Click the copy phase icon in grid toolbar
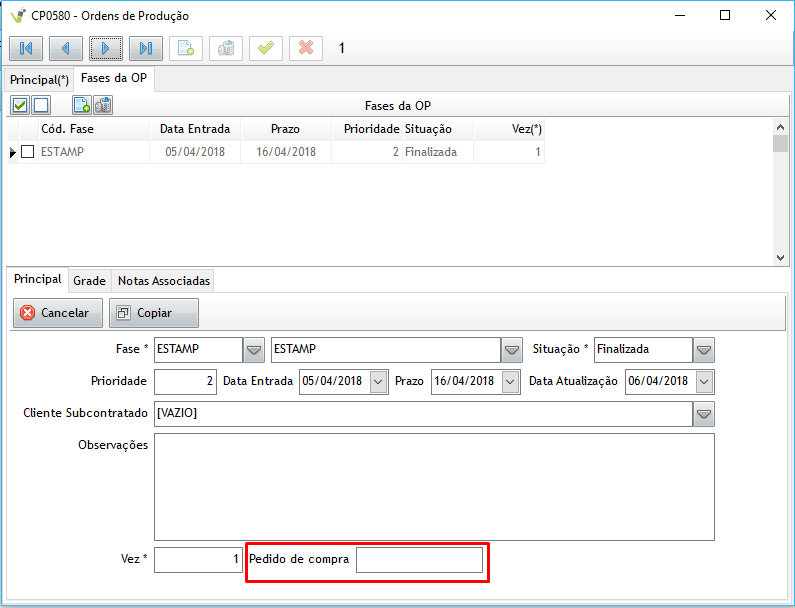The height and width of the screenshot is (608, 795). [x=102, y=105]
